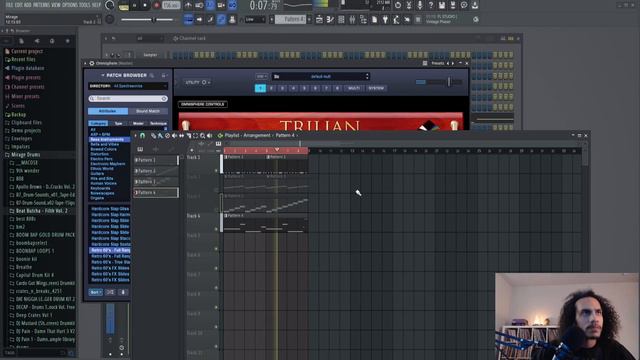Open the Browser/plugin picker view icon
This screenshot has width=640, height=360.
(x=363, y=20)
